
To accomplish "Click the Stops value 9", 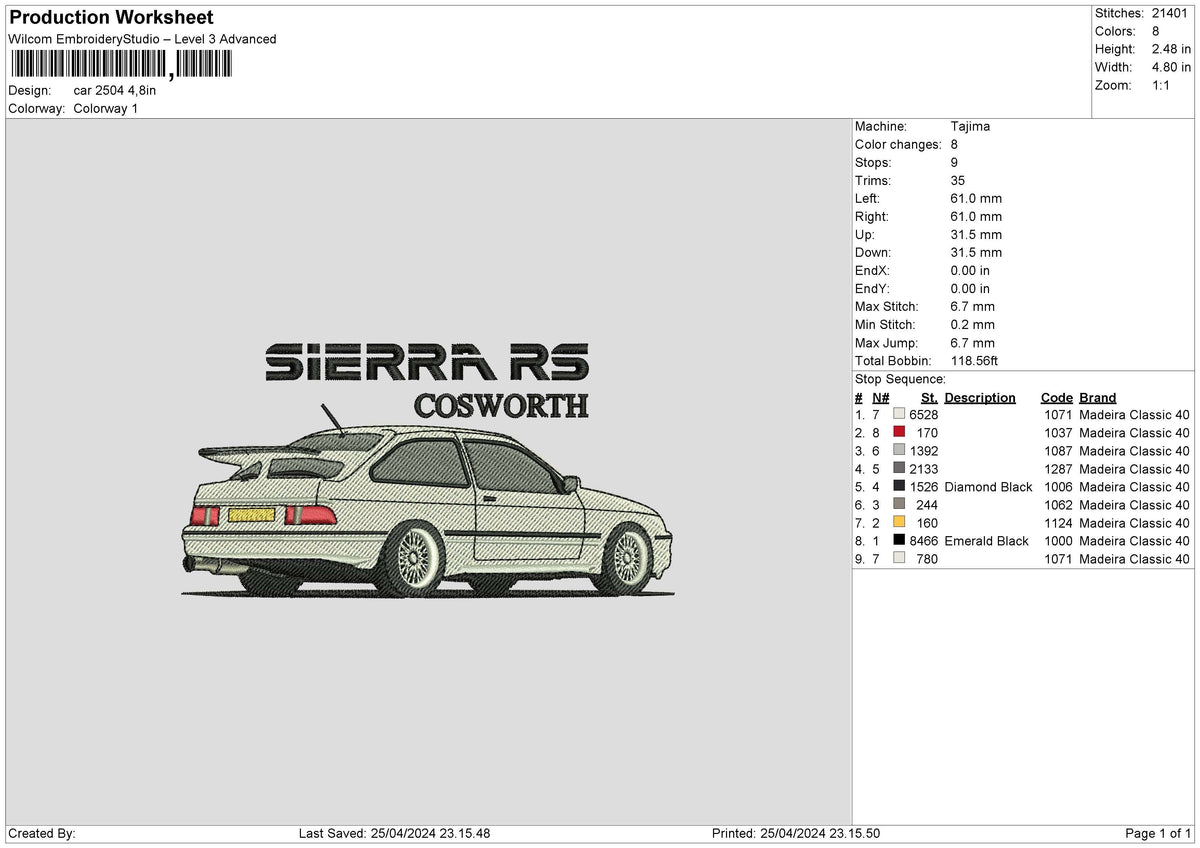I will click(954, 163).
